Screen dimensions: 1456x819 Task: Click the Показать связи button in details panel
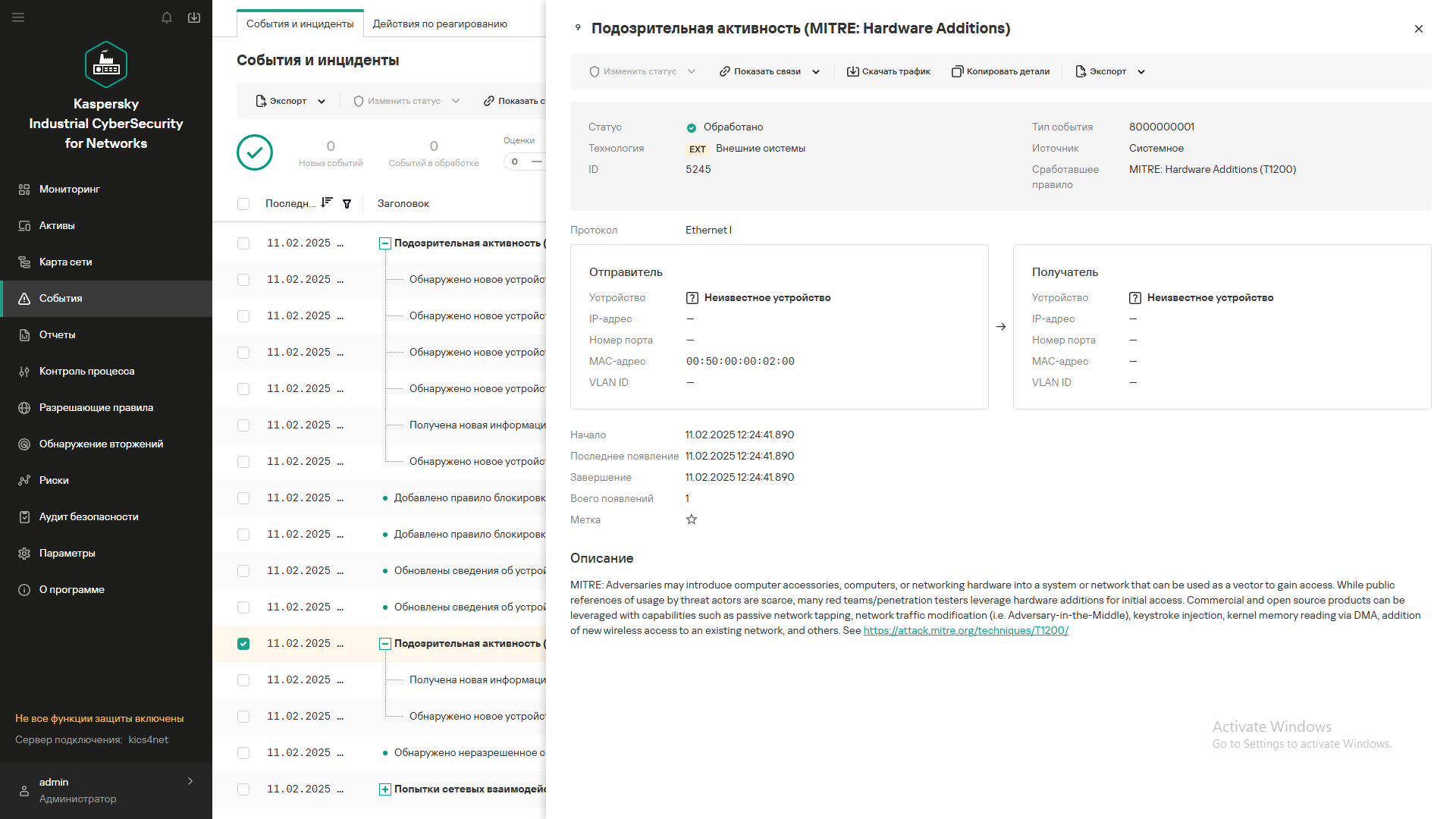pos(761,71)
